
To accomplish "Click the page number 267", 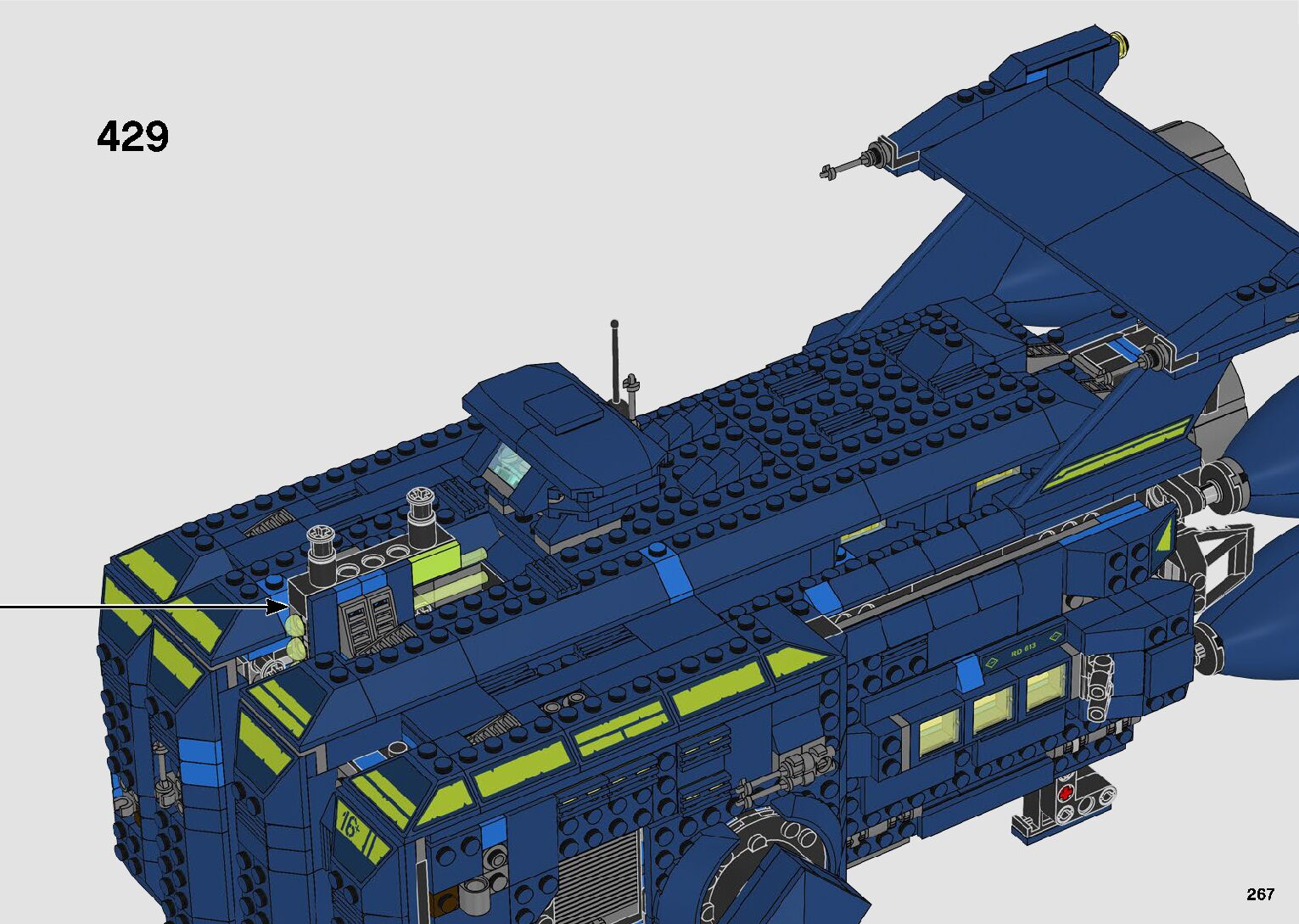I will [x=1260, y=893].
